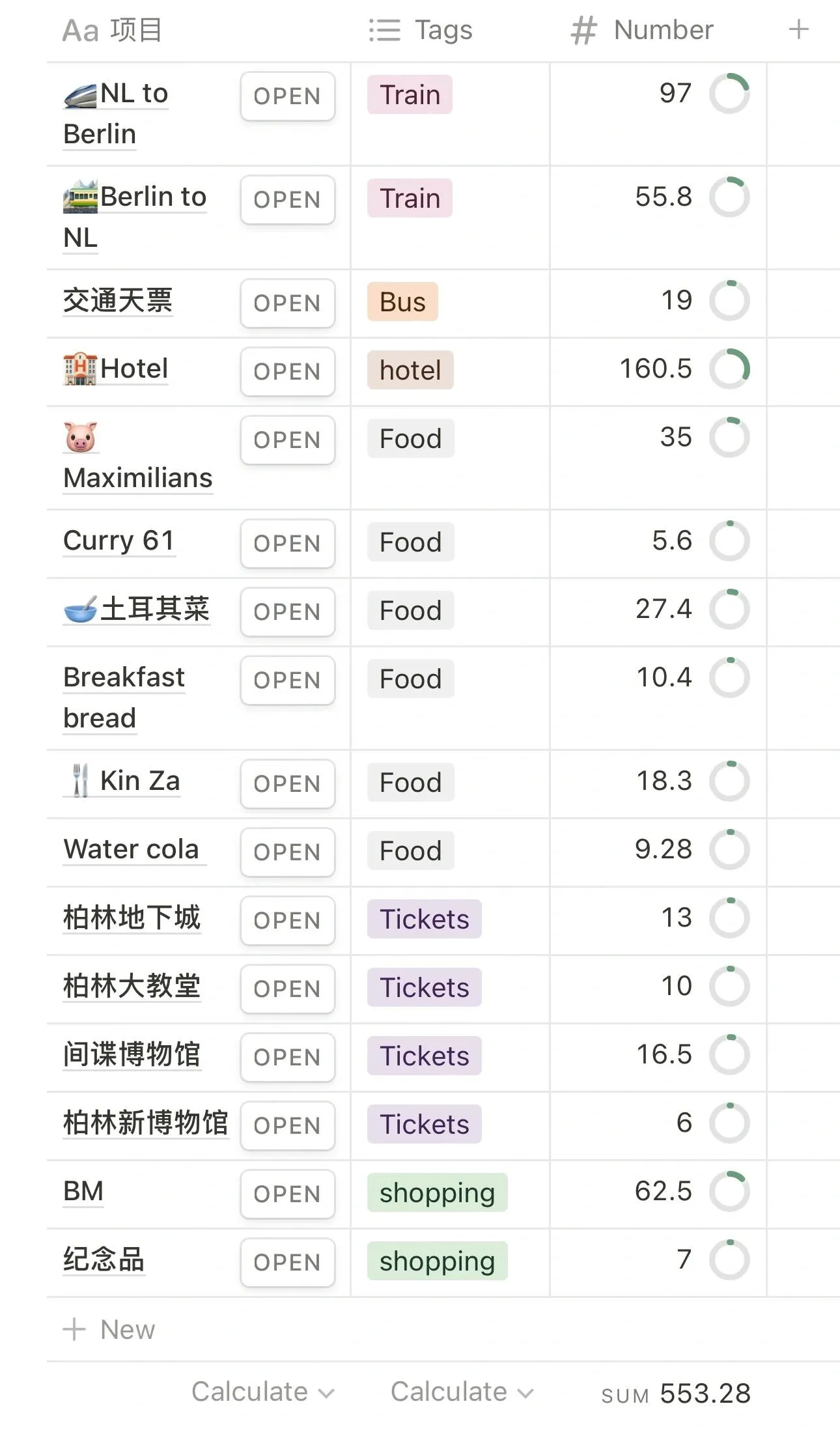Screen dimensions: 840x1434
Task: Add a new row with New
Action: [109, 1330]
